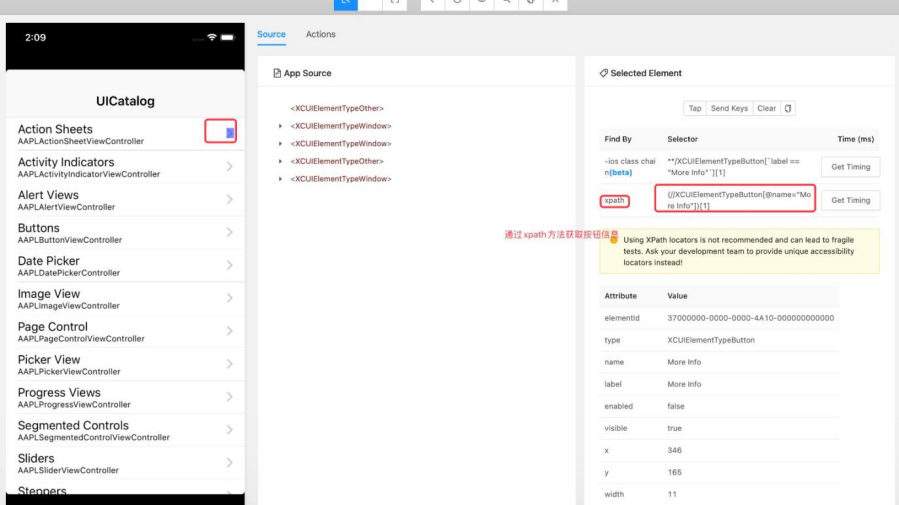The width and height of the screenshot is (899, 505).
Task: Open Alert Views in the UICatalog list
Action: coord(125,200)
